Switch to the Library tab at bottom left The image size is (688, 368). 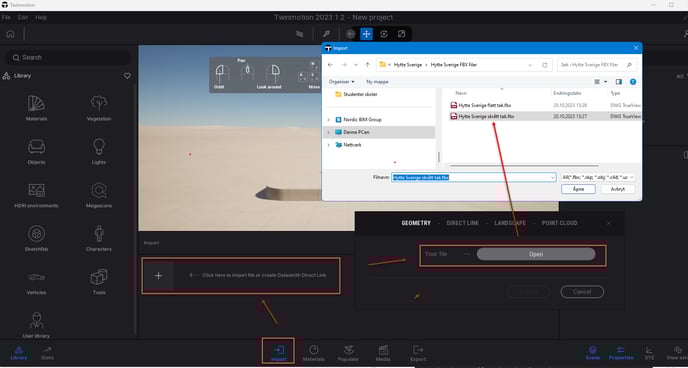[18, 353]
